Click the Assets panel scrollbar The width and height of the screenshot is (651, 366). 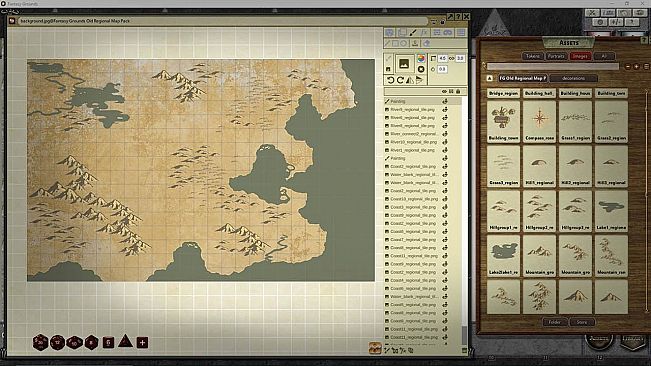point(647,201)
